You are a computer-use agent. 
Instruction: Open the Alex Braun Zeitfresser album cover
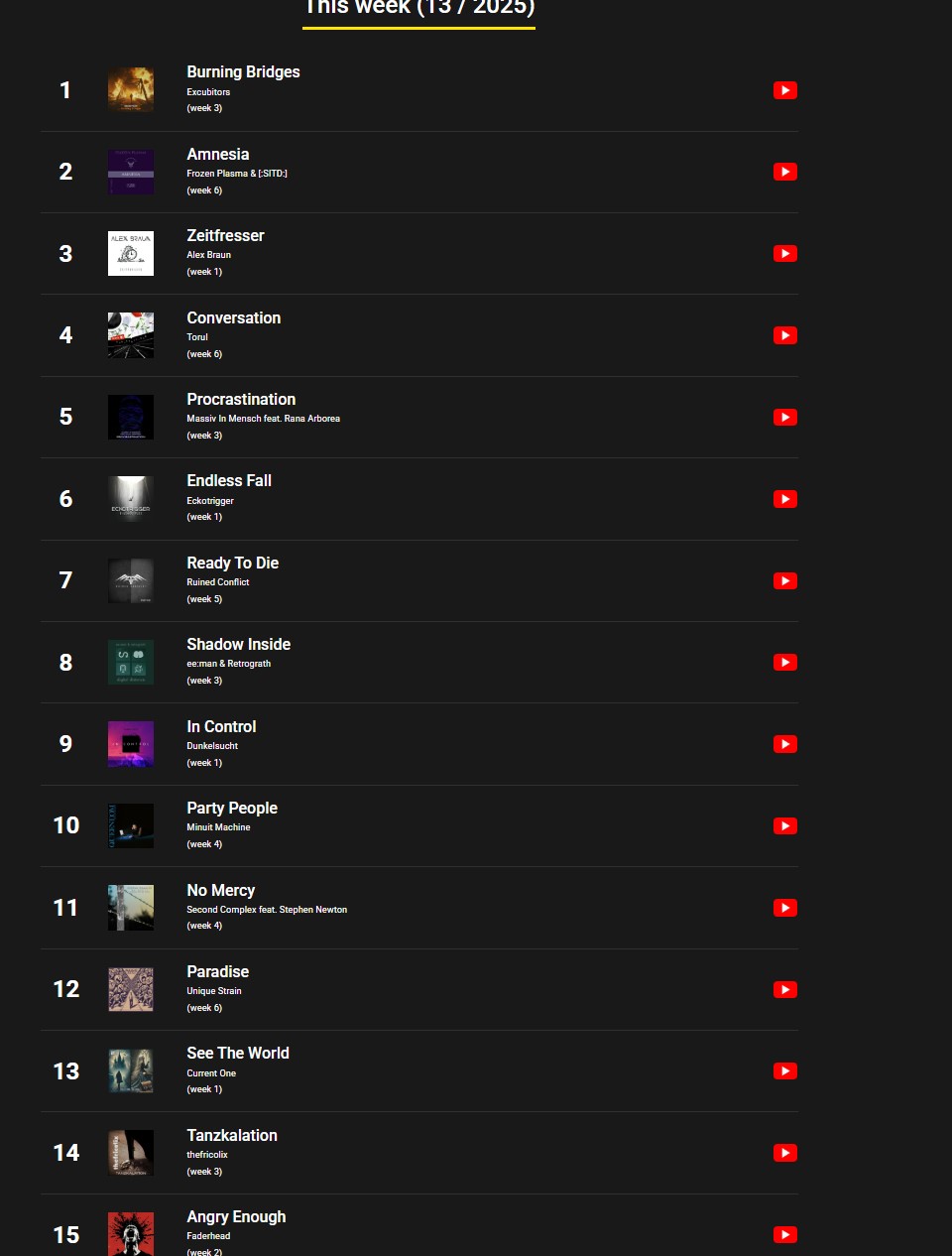coord(131,254)
